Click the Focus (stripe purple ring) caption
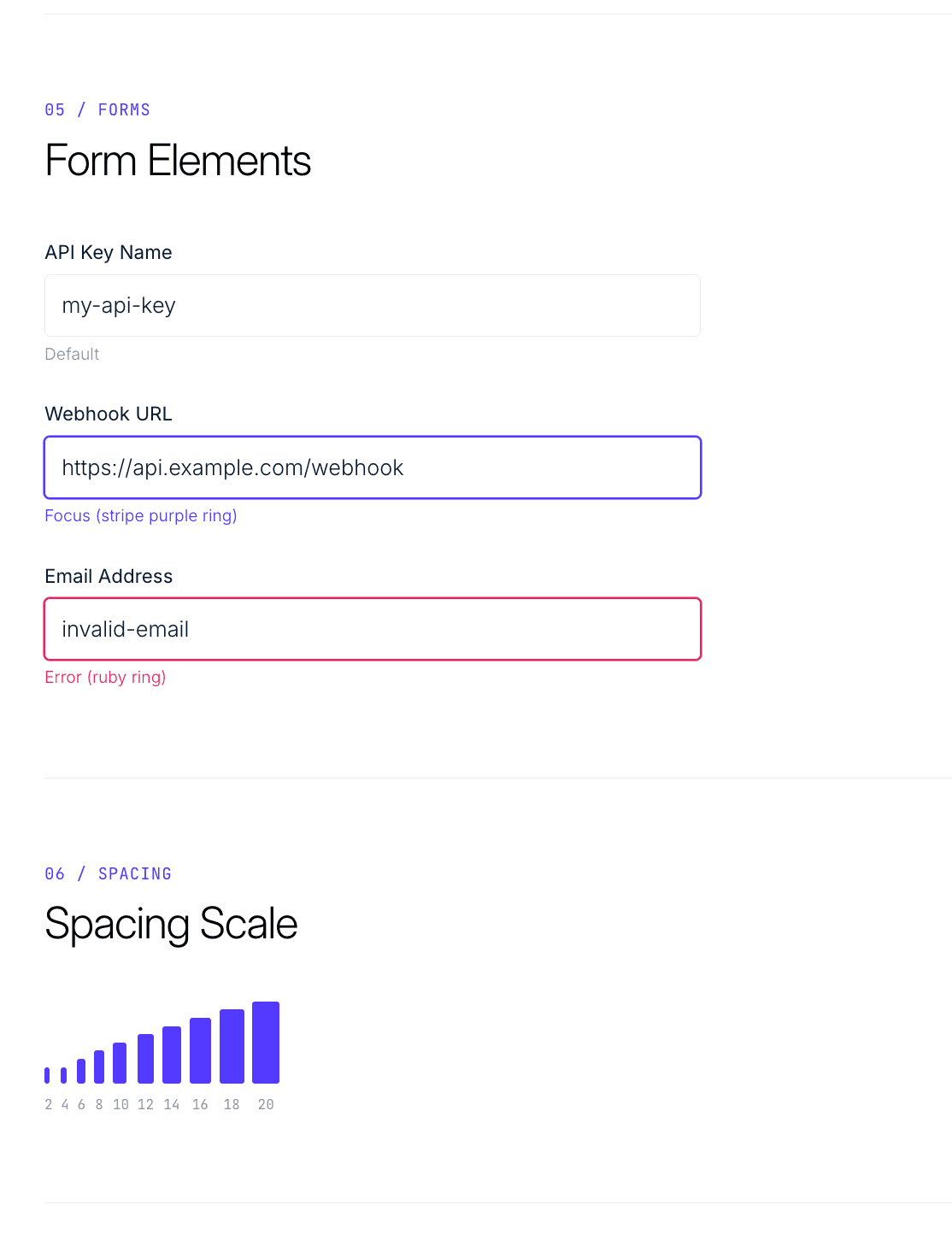952x1246 pixels. (x=140, y=515)
